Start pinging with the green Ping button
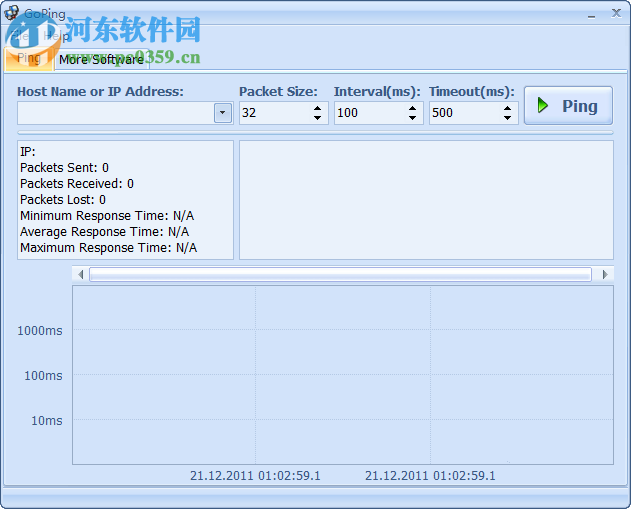This screenshot has height=509, width=631. tap(568, 106)
